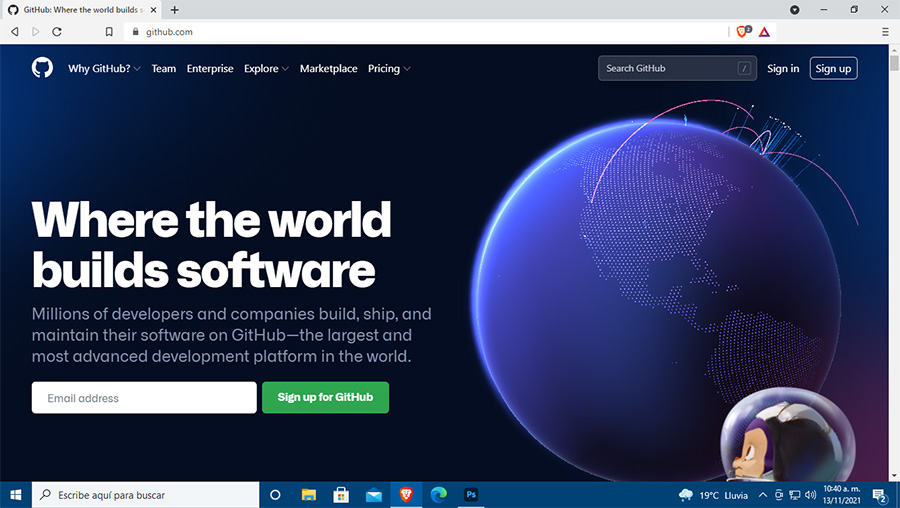
Task: Open the Brave Shields lion icon
Action: [742, 32]
